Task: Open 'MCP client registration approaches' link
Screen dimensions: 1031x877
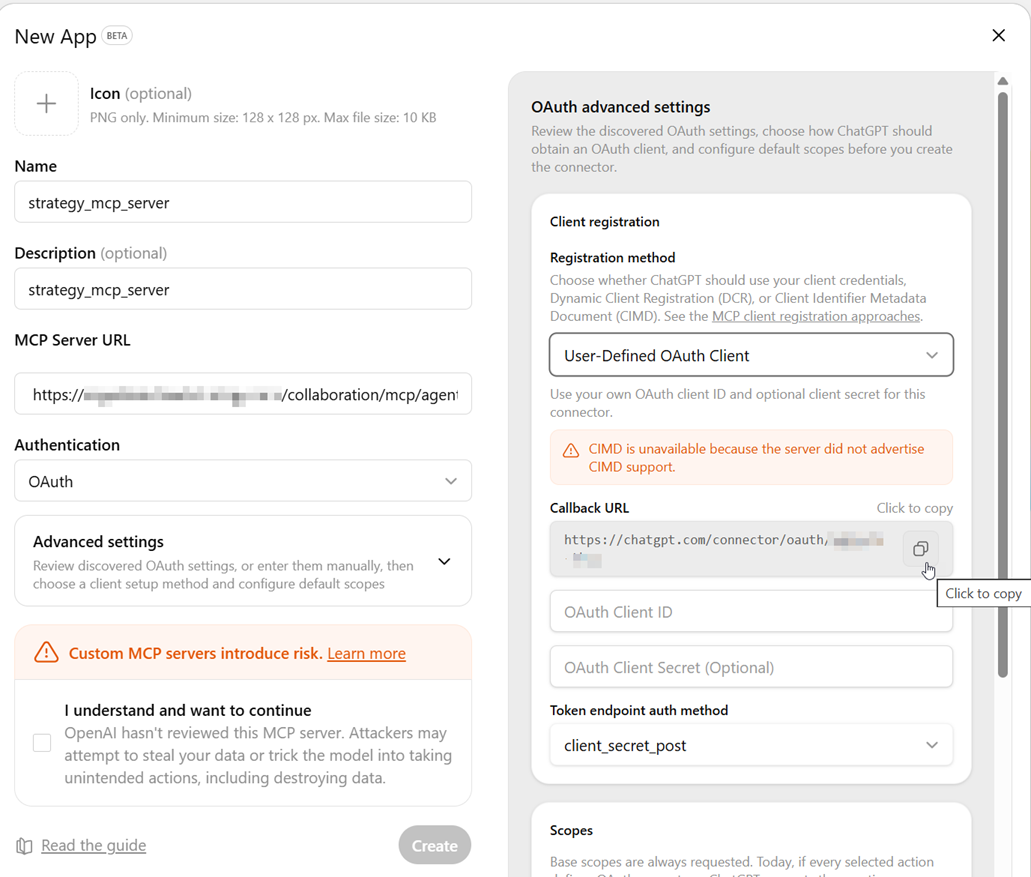Action: [x=815, y=316]
